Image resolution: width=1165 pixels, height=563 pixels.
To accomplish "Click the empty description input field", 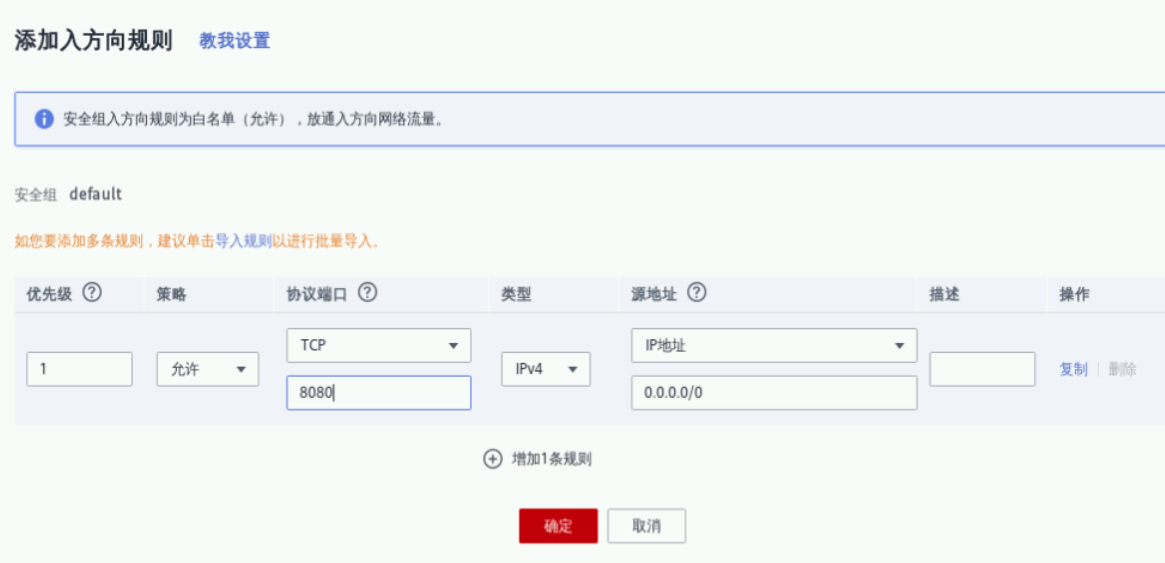I will click(x=982, y=369).
